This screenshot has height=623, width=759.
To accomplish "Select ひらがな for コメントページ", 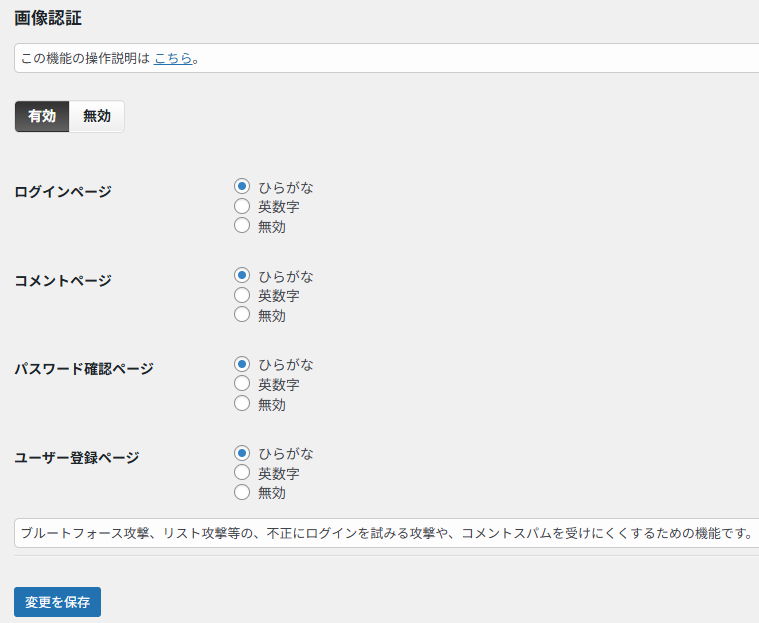I will click(241, 275).
